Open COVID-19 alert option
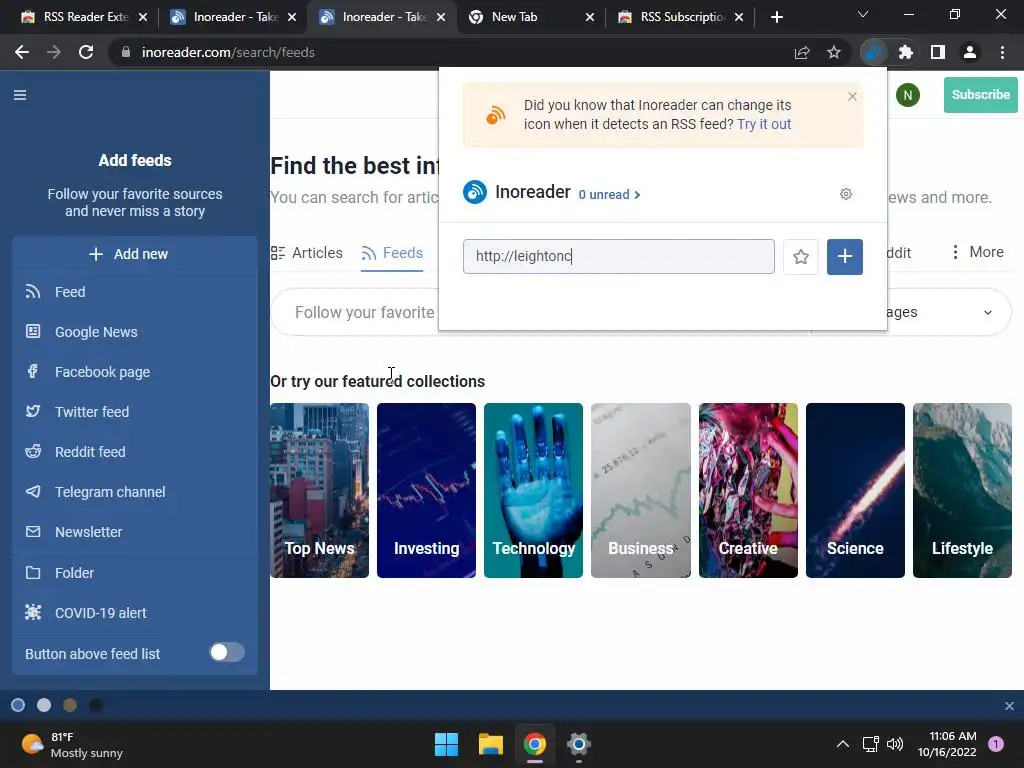 tap(135, 613)
